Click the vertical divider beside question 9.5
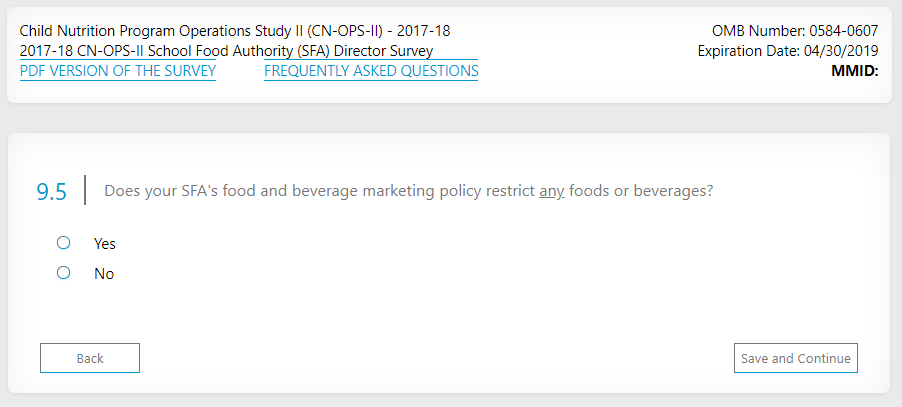 coord(85,190)
